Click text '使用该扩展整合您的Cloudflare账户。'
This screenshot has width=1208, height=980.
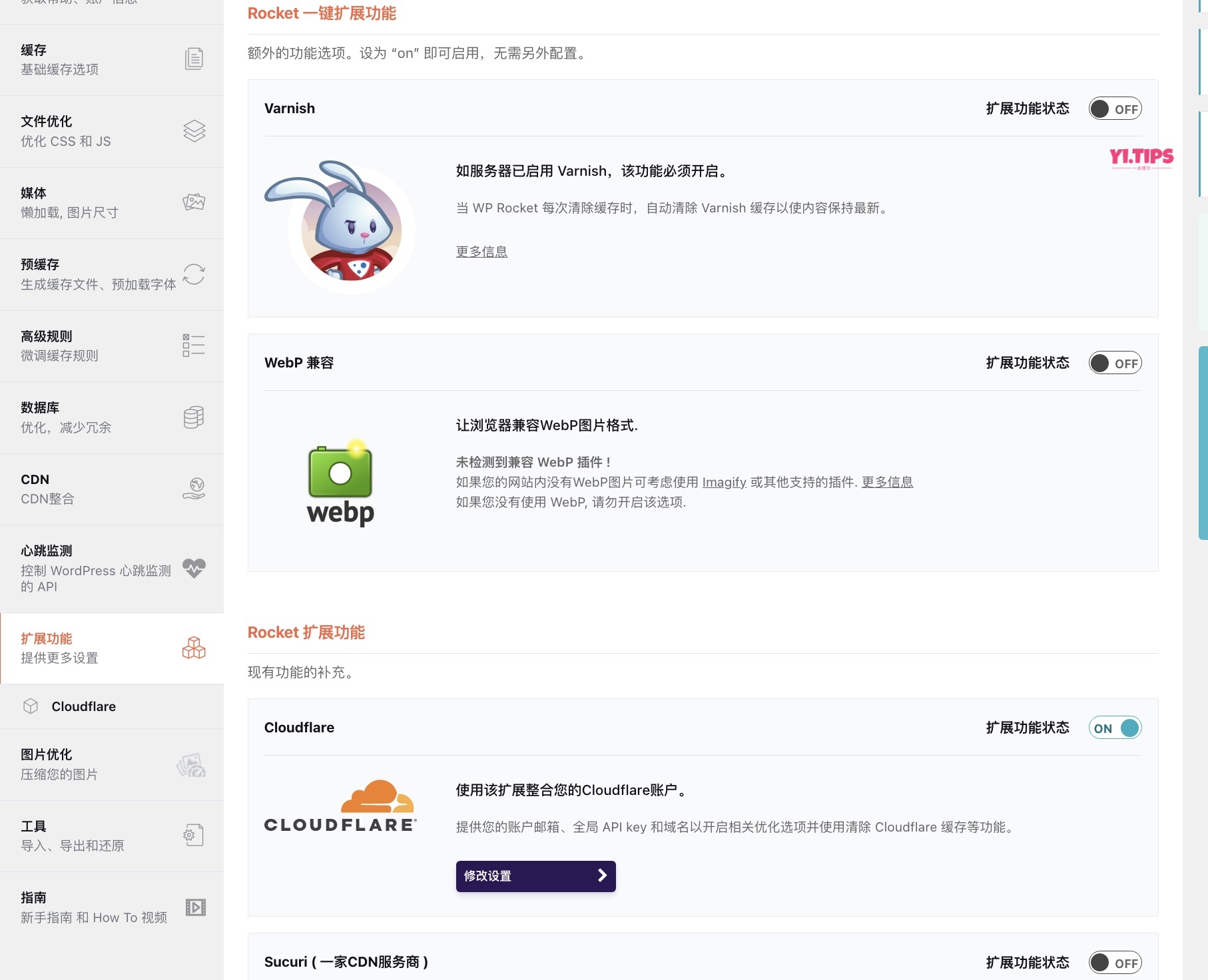[x=572, y=790]
